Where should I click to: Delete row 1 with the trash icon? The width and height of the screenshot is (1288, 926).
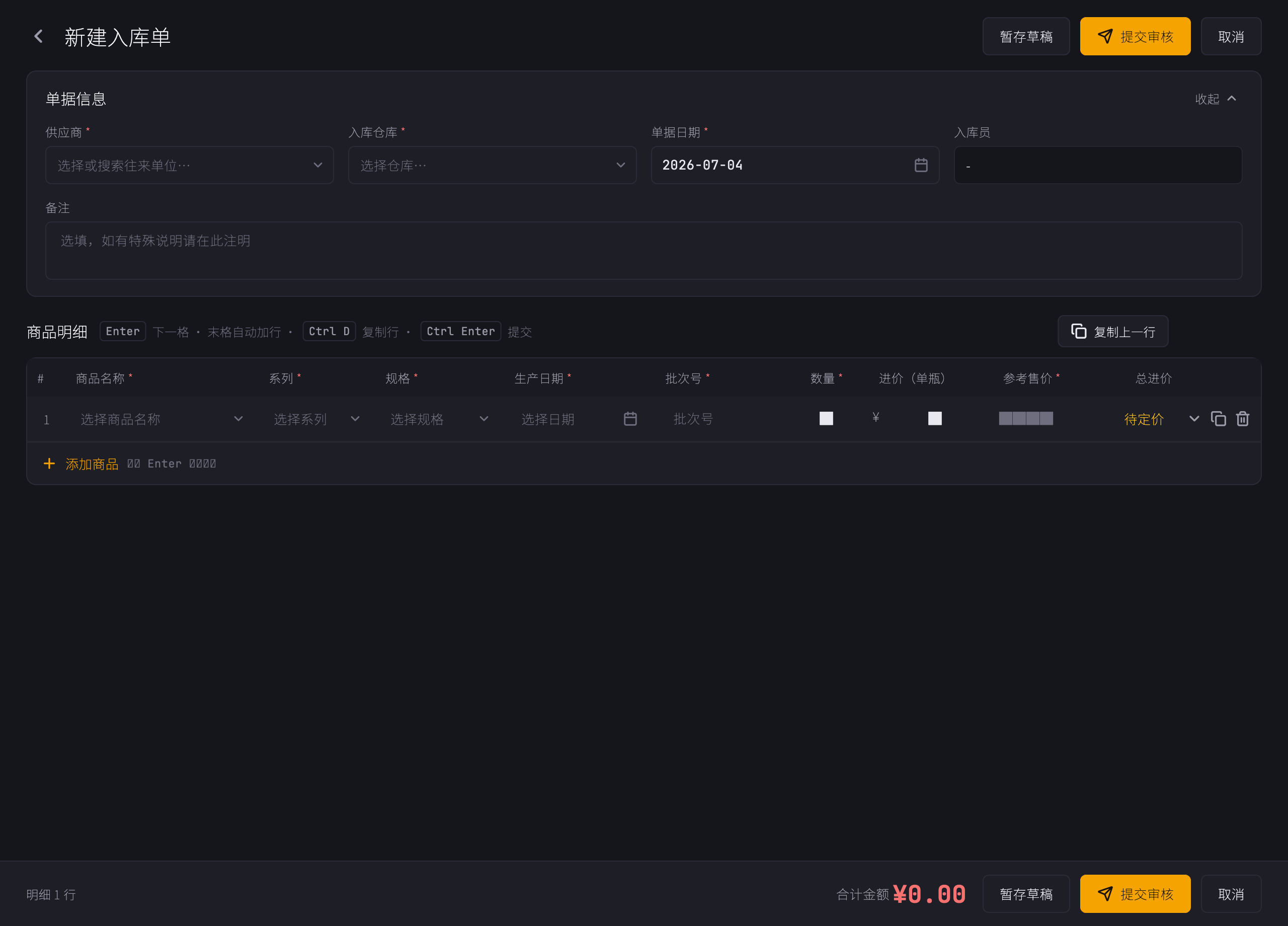coord(1243,419)
